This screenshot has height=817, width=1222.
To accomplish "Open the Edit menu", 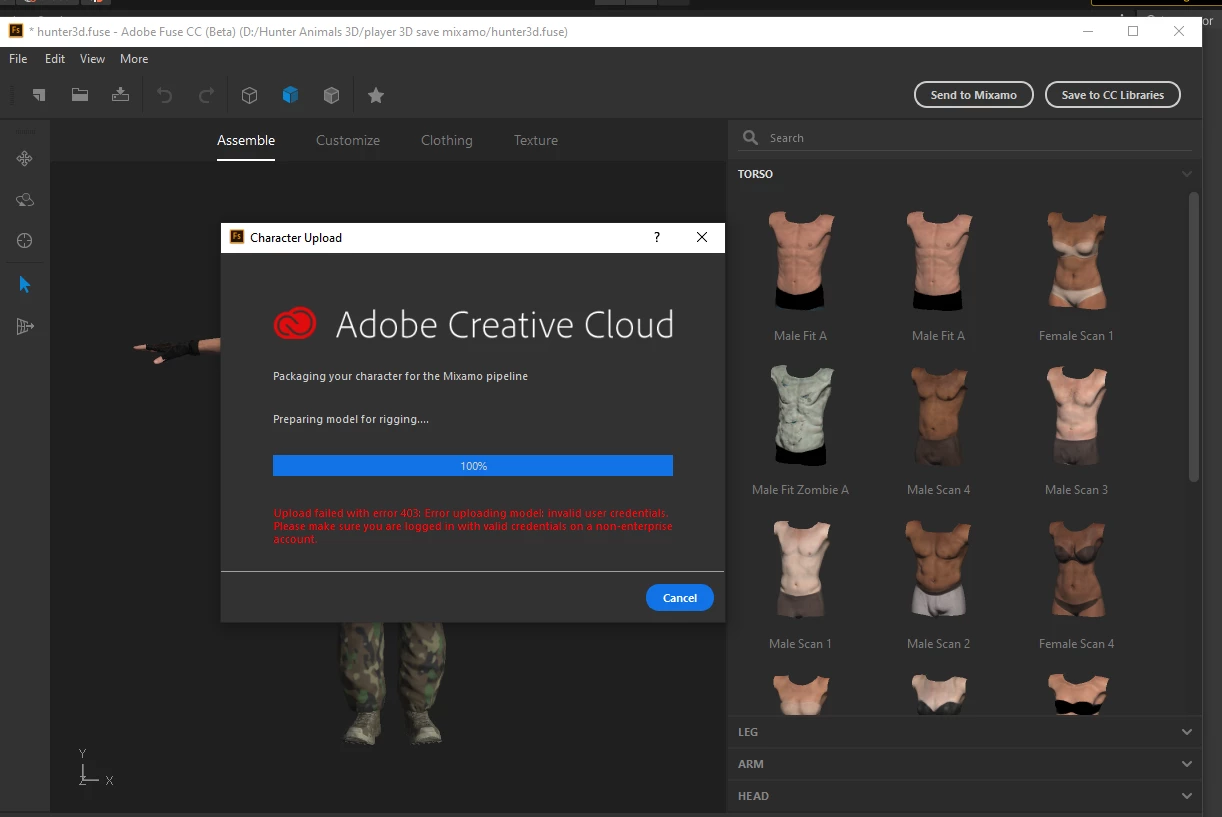I will click(x=55, y=59).
